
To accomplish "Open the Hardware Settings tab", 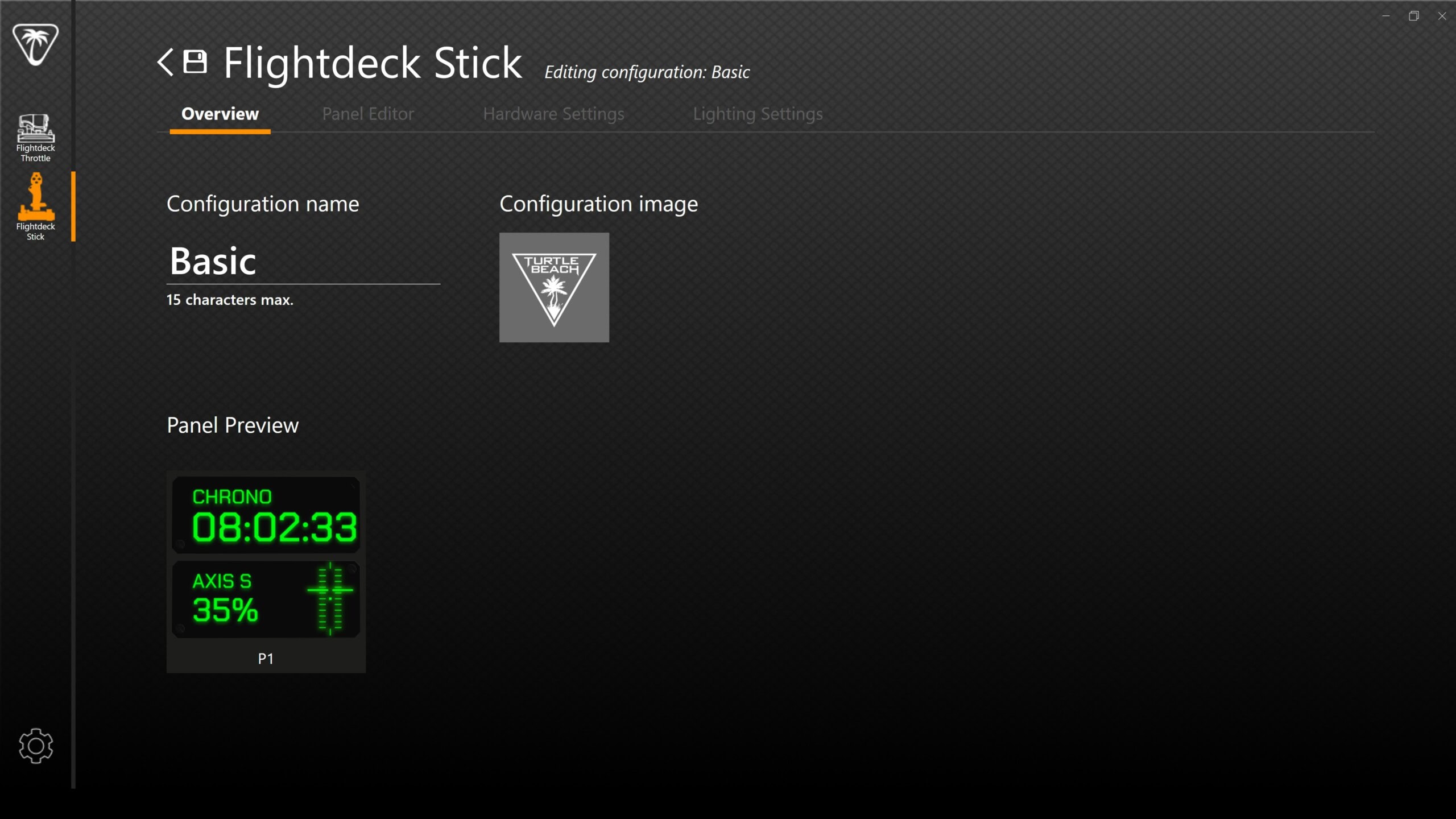I will click(x=553, y=114).
